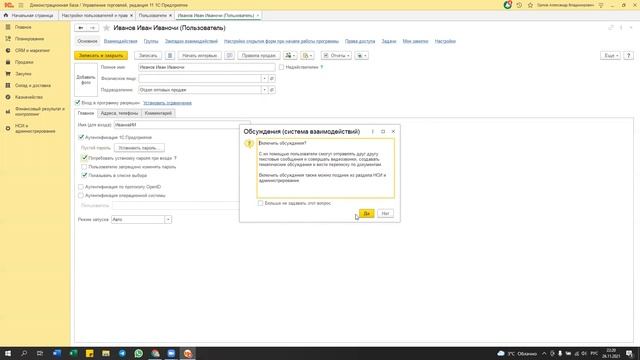Open the 'Подразделение' field open-item icon

click(272, 90)
